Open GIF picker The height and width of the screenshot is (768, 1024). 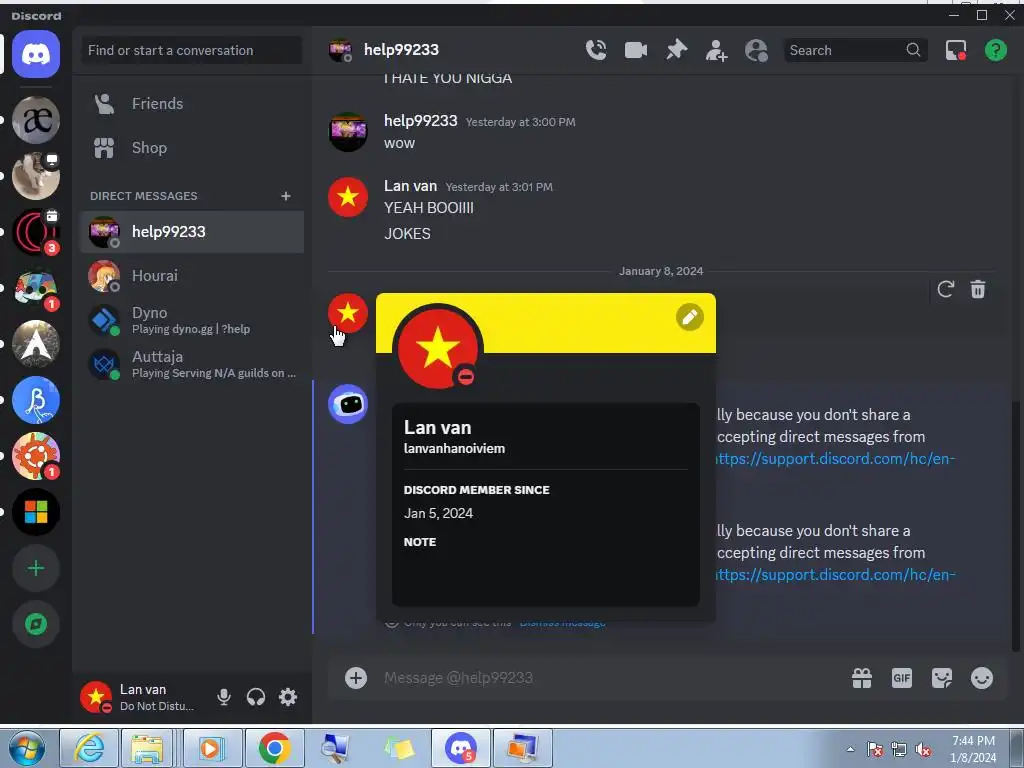[x=902, y=679]
